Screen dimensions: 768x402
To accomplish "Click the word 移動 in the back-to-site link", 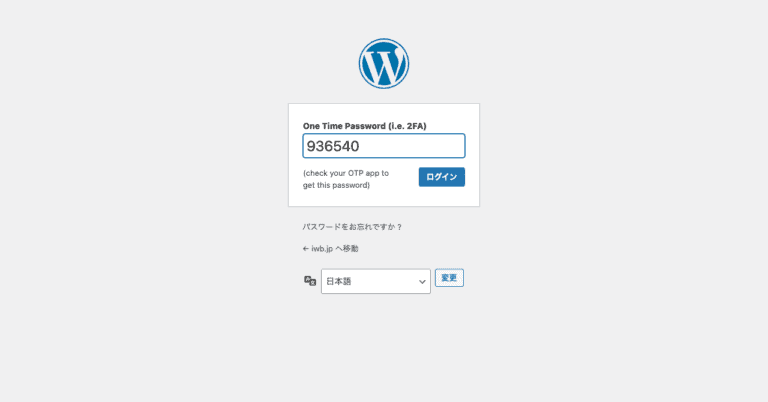I will pyautogui.click(x=350, y=249).
